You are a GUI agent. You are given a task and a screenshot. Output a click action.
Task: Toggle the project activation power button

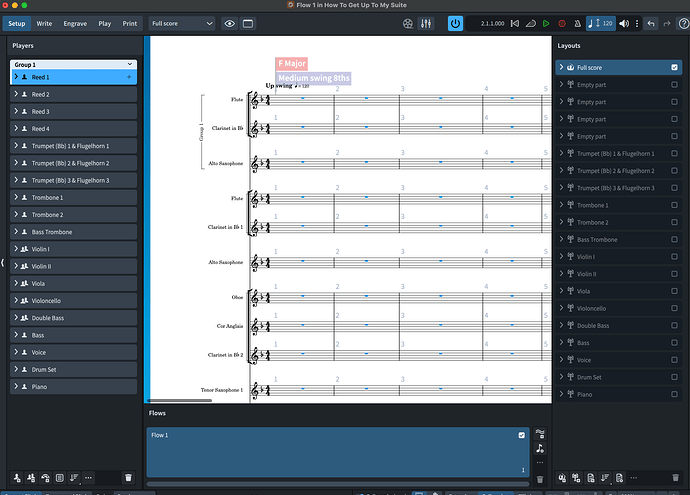(455, 24)
